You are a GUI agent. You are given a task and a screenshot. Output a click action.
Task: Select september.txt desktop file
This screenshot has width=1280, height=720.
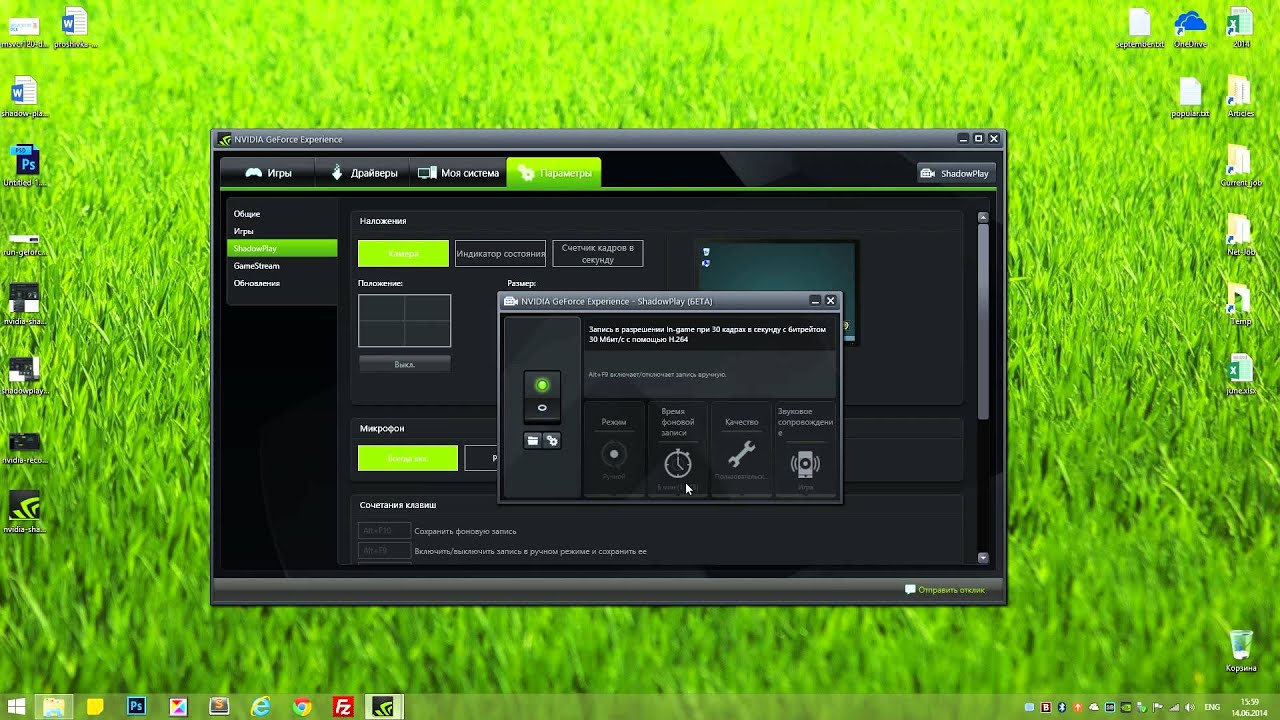click(x=1140, y=28)
